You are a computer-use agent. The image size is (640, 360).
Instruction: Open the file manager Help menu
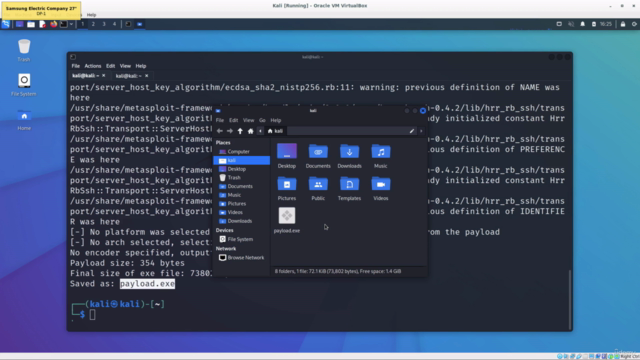[276, 120]
